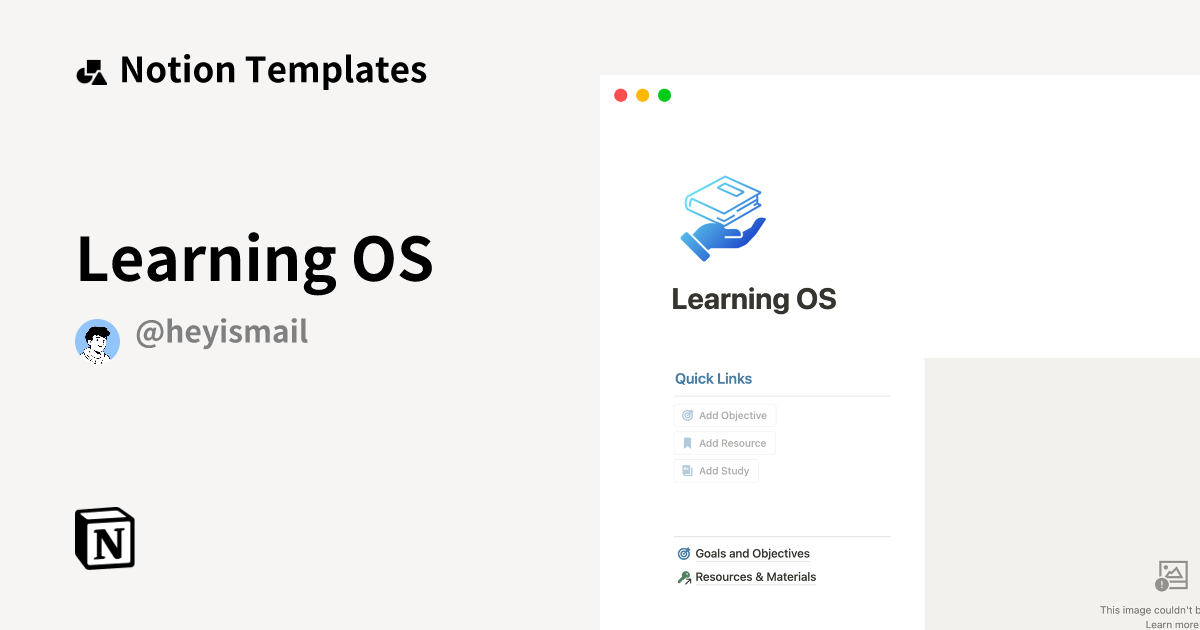
Task: Open the Add Study quick link
Action: [x=716, y=470]
